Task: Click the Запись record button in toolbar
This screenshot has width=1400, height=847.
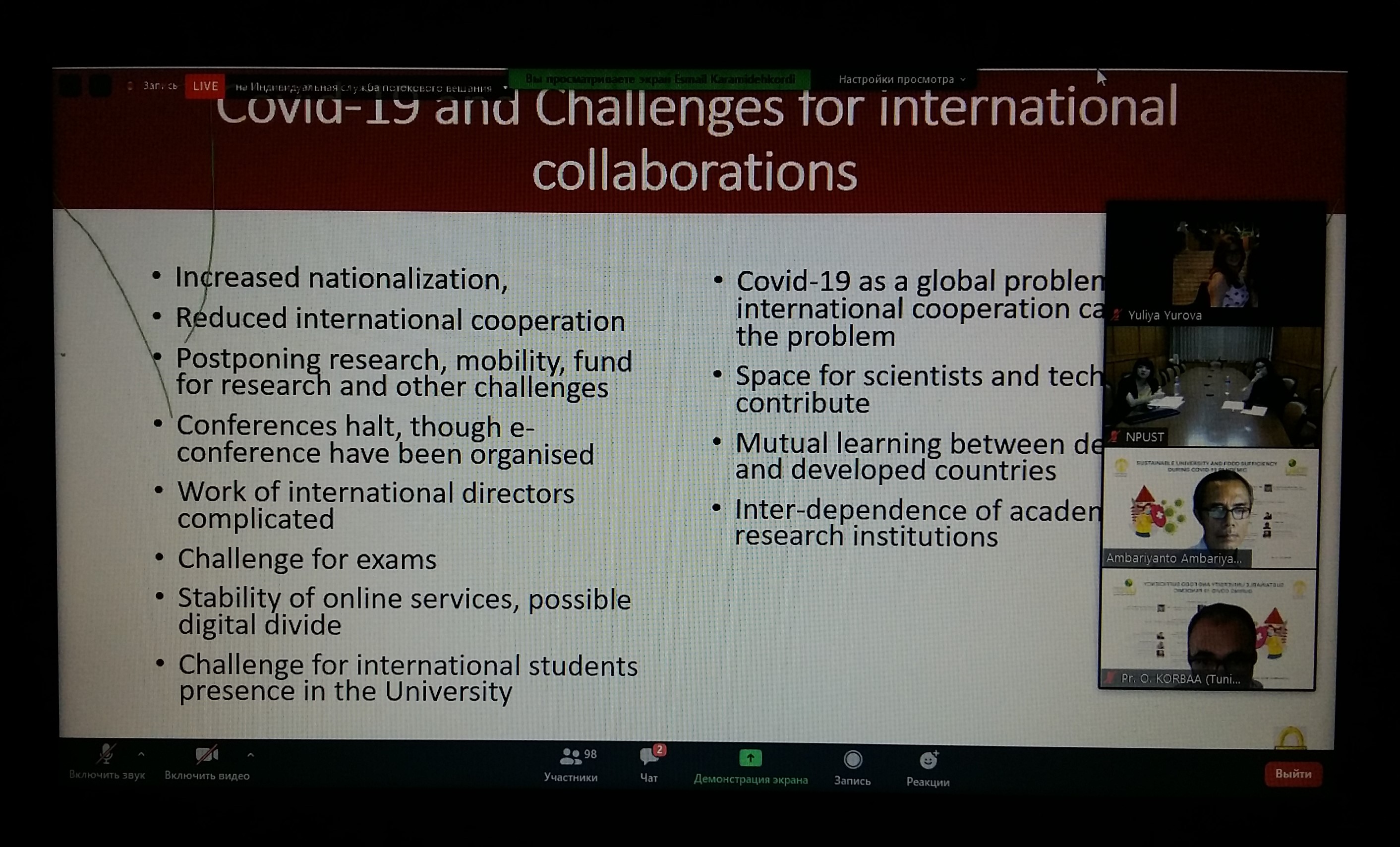Action: click(x=852, y=769)
